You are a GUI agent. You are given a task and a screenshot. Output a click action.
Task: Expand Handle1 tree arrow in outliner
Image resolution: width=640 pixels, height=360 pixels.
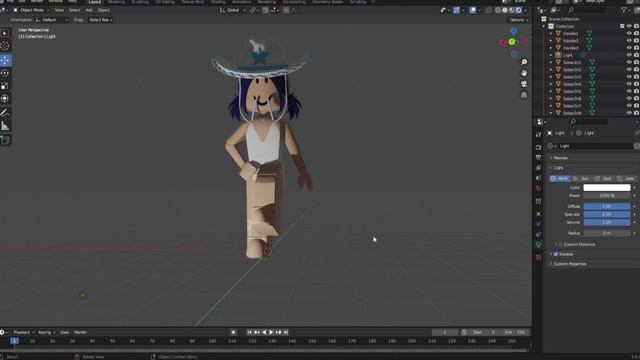point(551,33)
